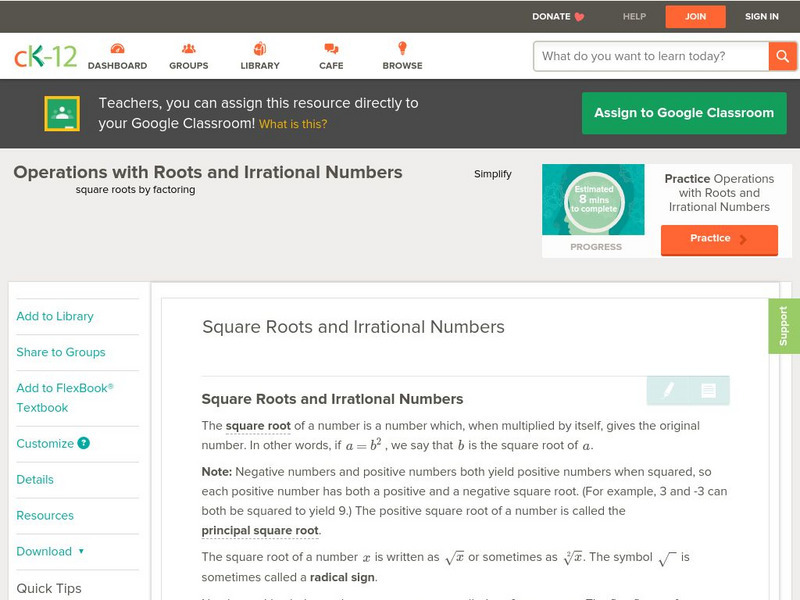This screenshot has width=800, height=600.
Task: Click the Sign In link
Action: point(761,16)
